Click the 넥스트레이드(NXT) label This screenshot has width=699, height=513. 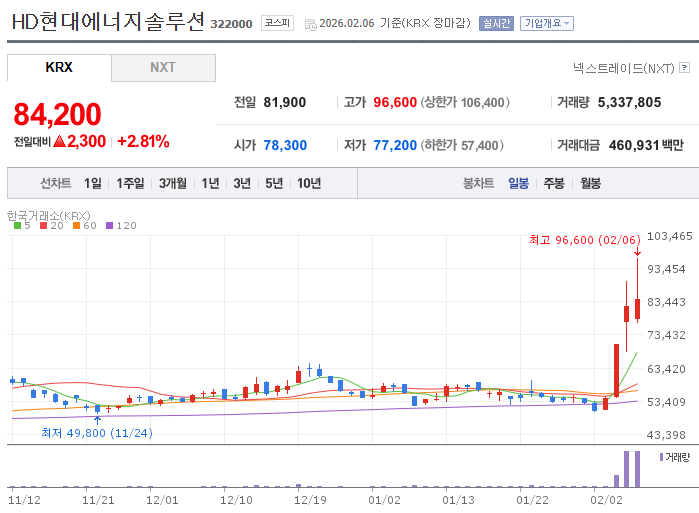click(624, 68)
